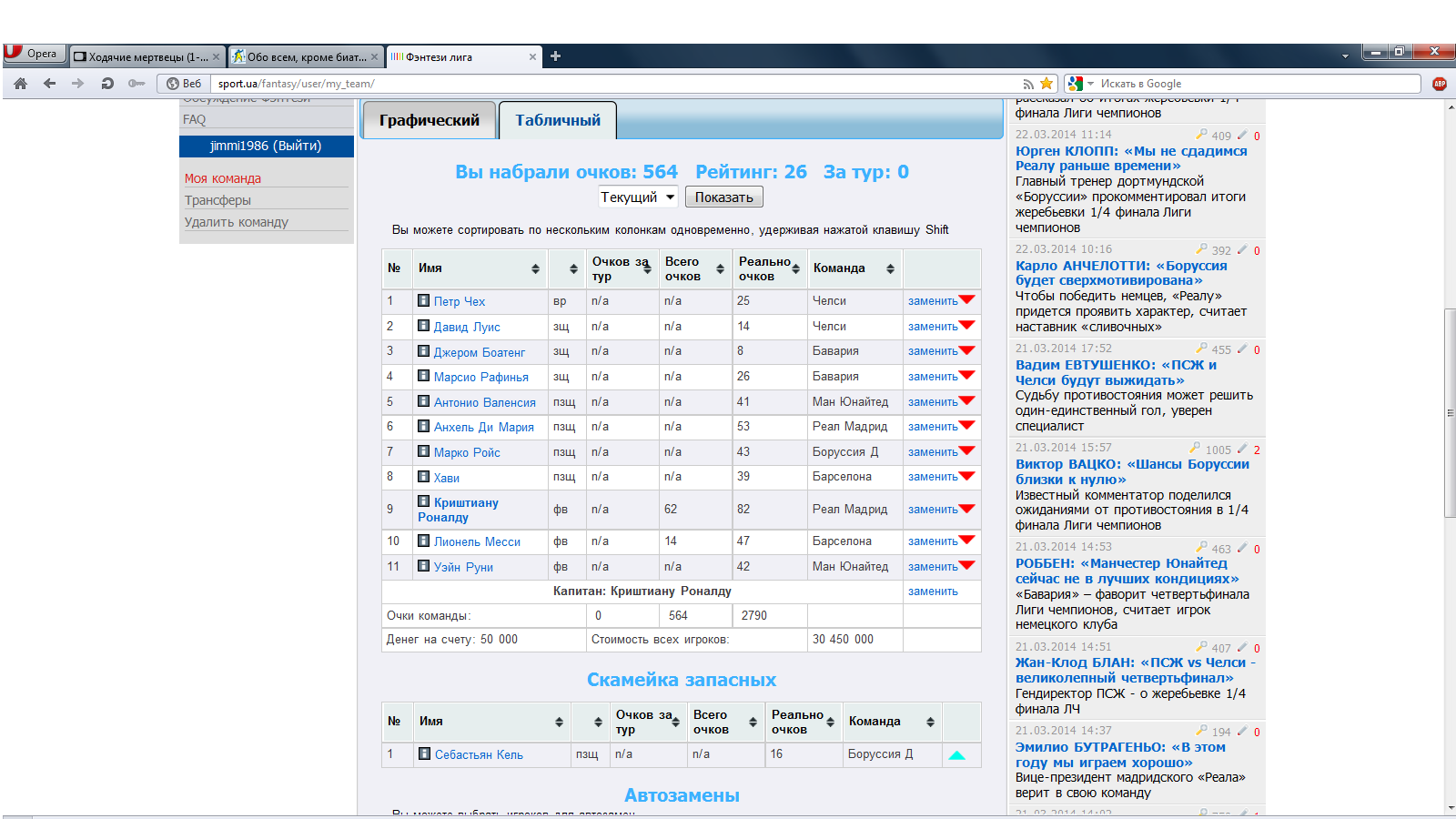Screen dimensions: 1456x819
Task: Open info icon next to Марсио Рафинья
Action: 423,376
